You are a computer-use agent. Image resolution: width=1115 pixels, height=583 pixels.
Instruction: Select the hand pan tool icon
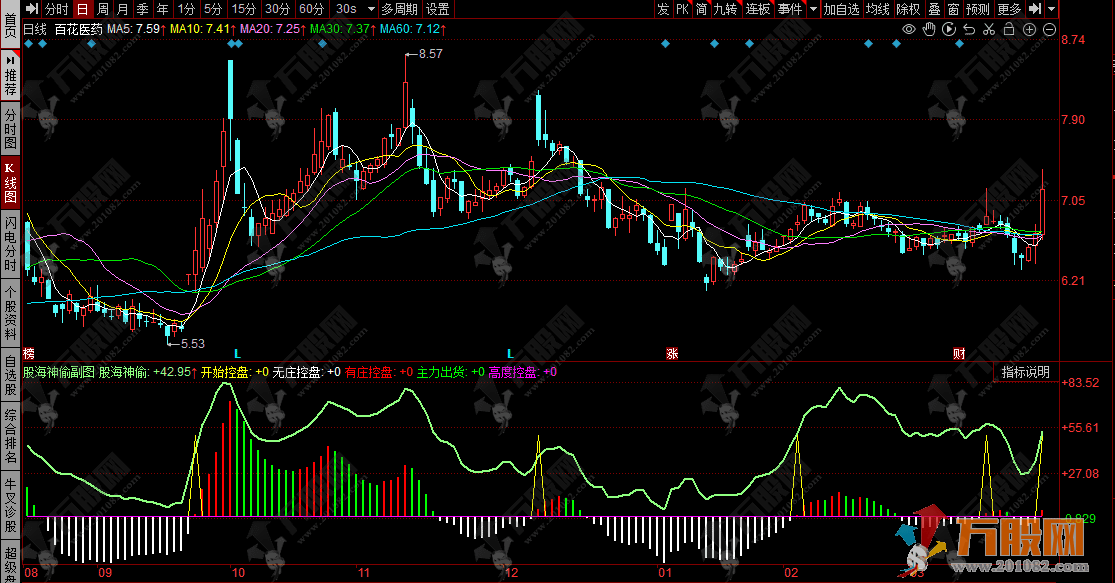click(x=929, y=29)
